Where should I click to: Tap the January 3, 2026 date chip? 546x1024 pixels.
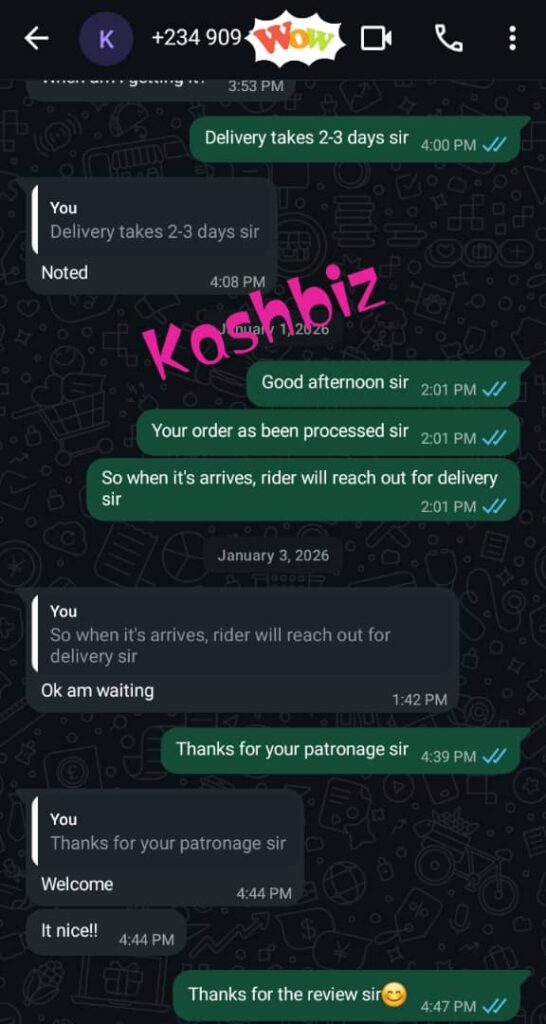[273, 556]
